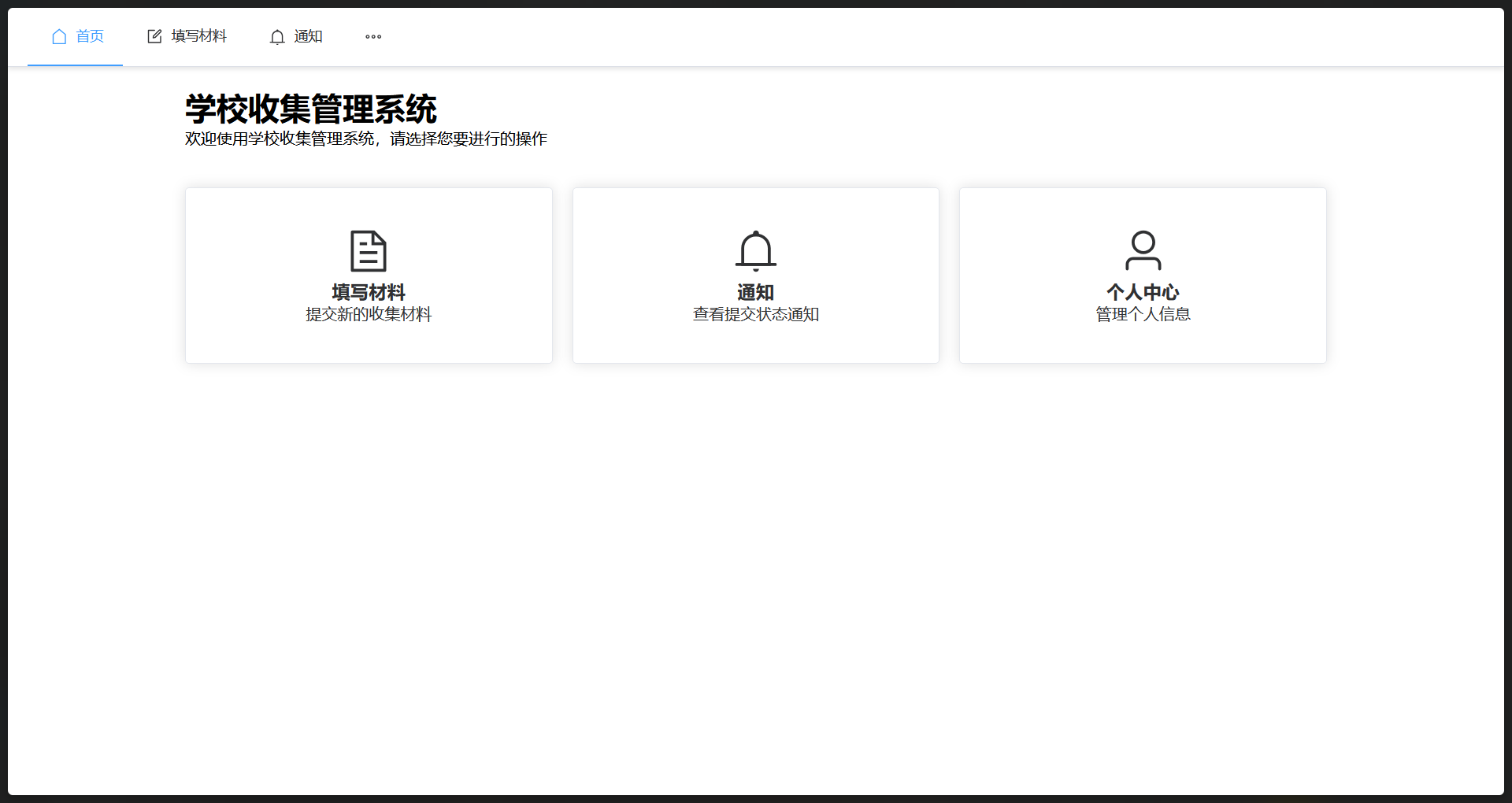Click the large bell icon on the 通知 card
1512x803 pixels.
756,251
